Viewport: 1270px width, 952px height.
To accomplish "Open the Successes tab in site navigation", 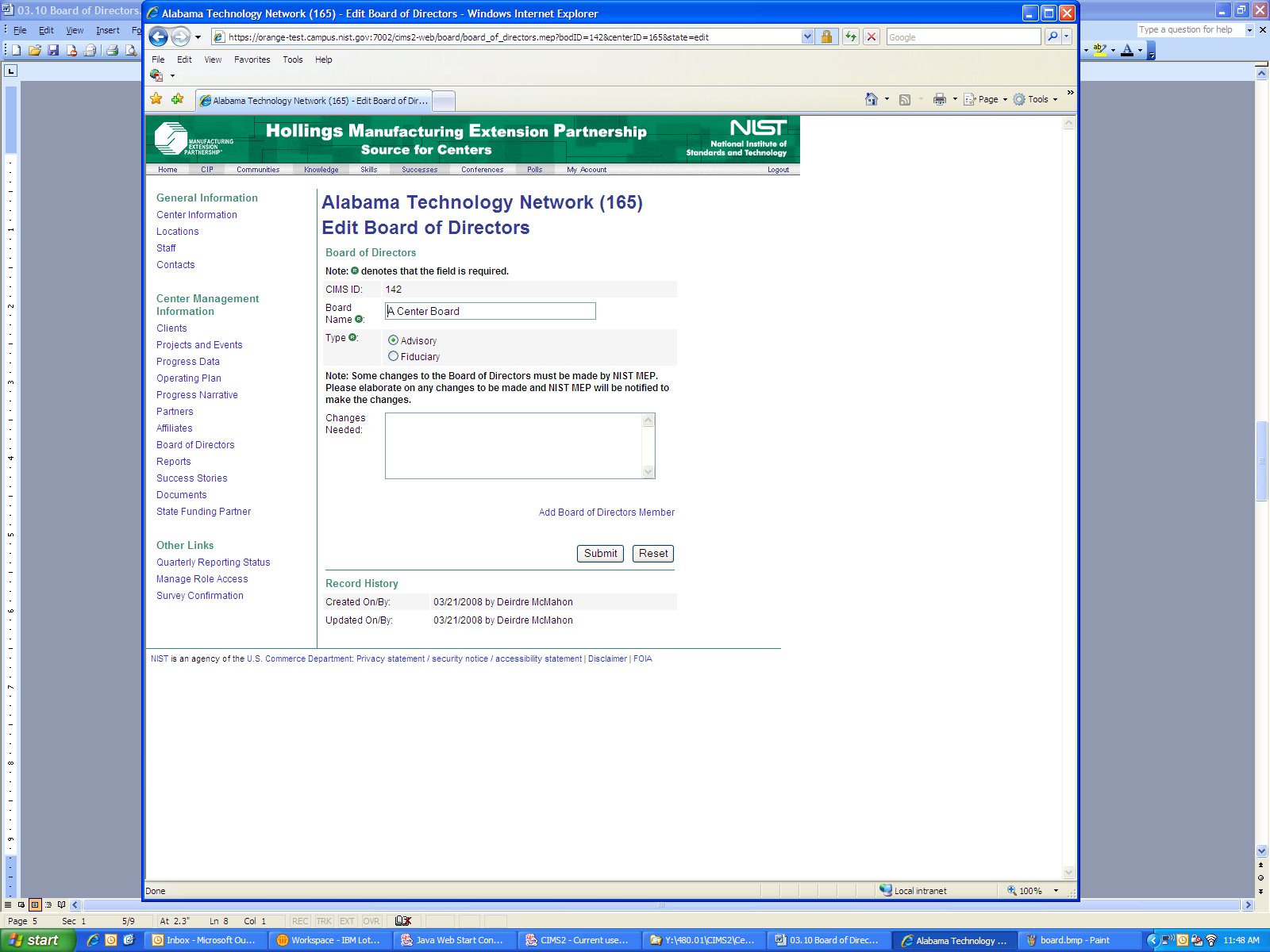I will click(419, 170).
